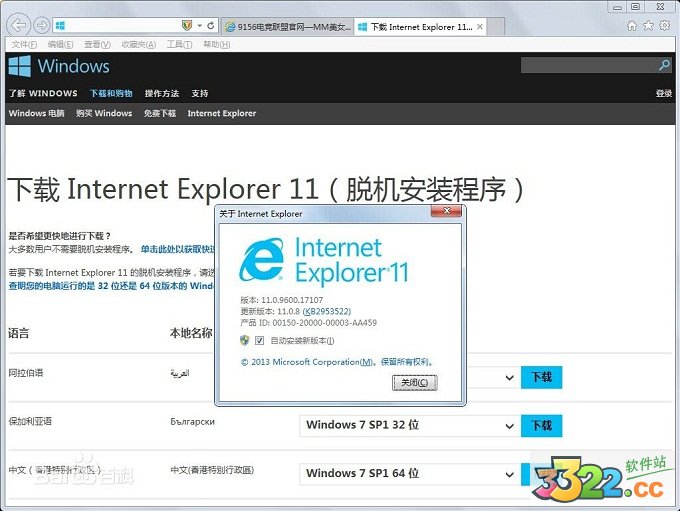Switch to the 9156电竞联盟官网 tab
Viewport: 680px width, 511px height.
click(288, 27)
